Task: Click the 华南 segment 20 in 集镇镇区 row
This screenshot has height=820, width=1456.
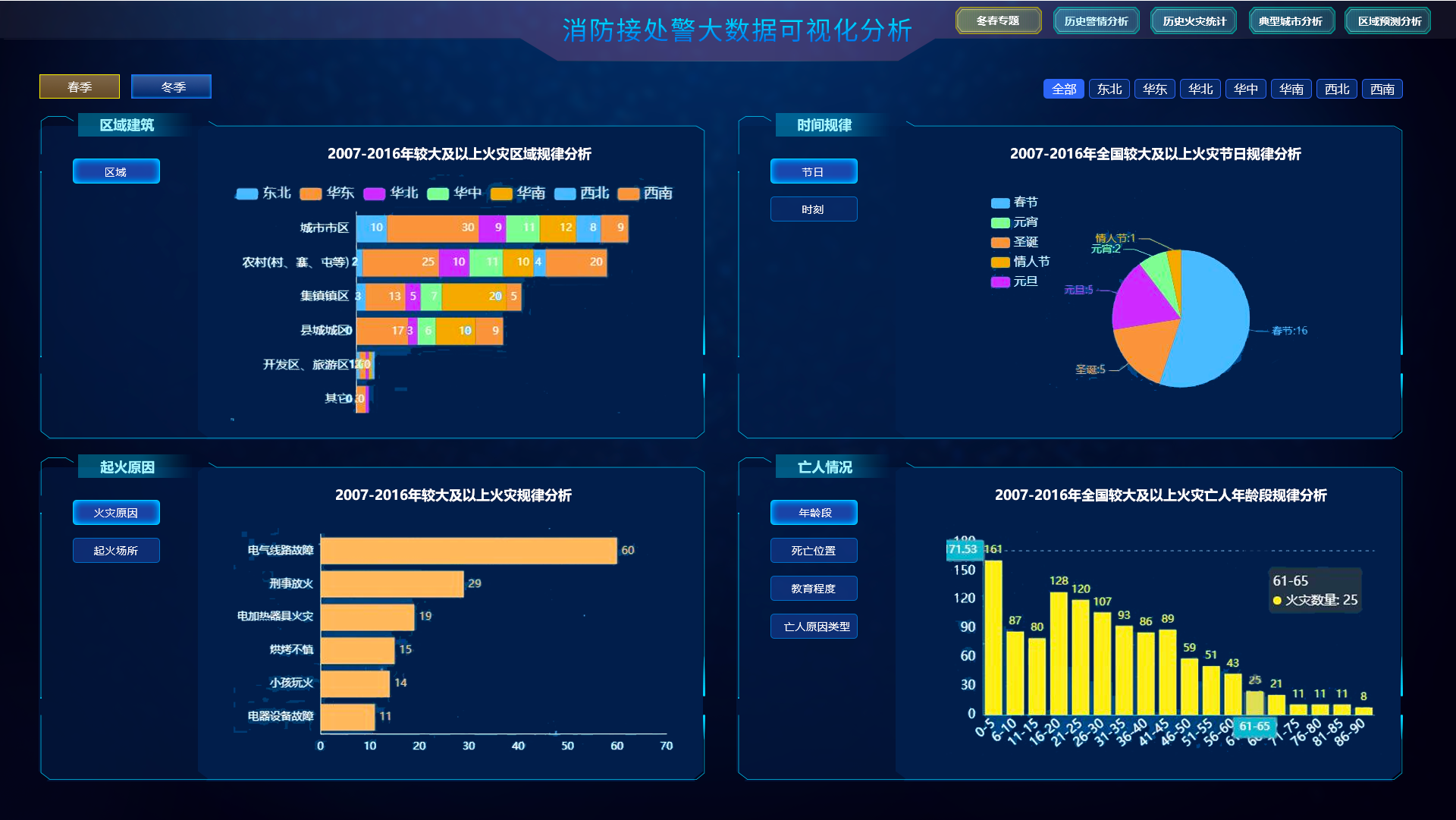Action: [x=474, y=297]
